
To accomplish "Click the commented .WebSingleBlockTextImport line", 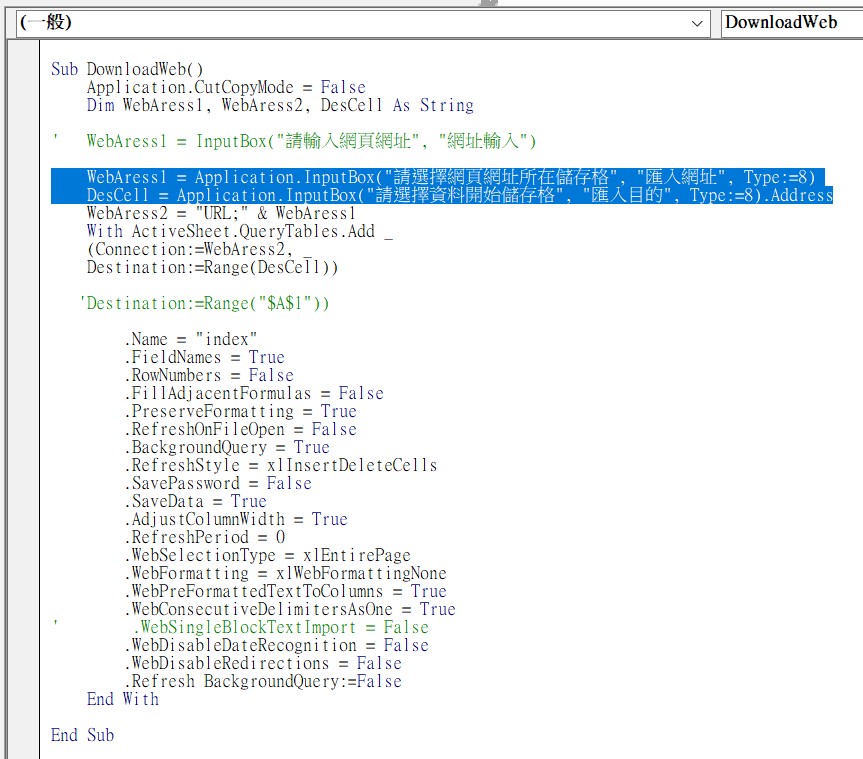I will [x=281, y=627].
